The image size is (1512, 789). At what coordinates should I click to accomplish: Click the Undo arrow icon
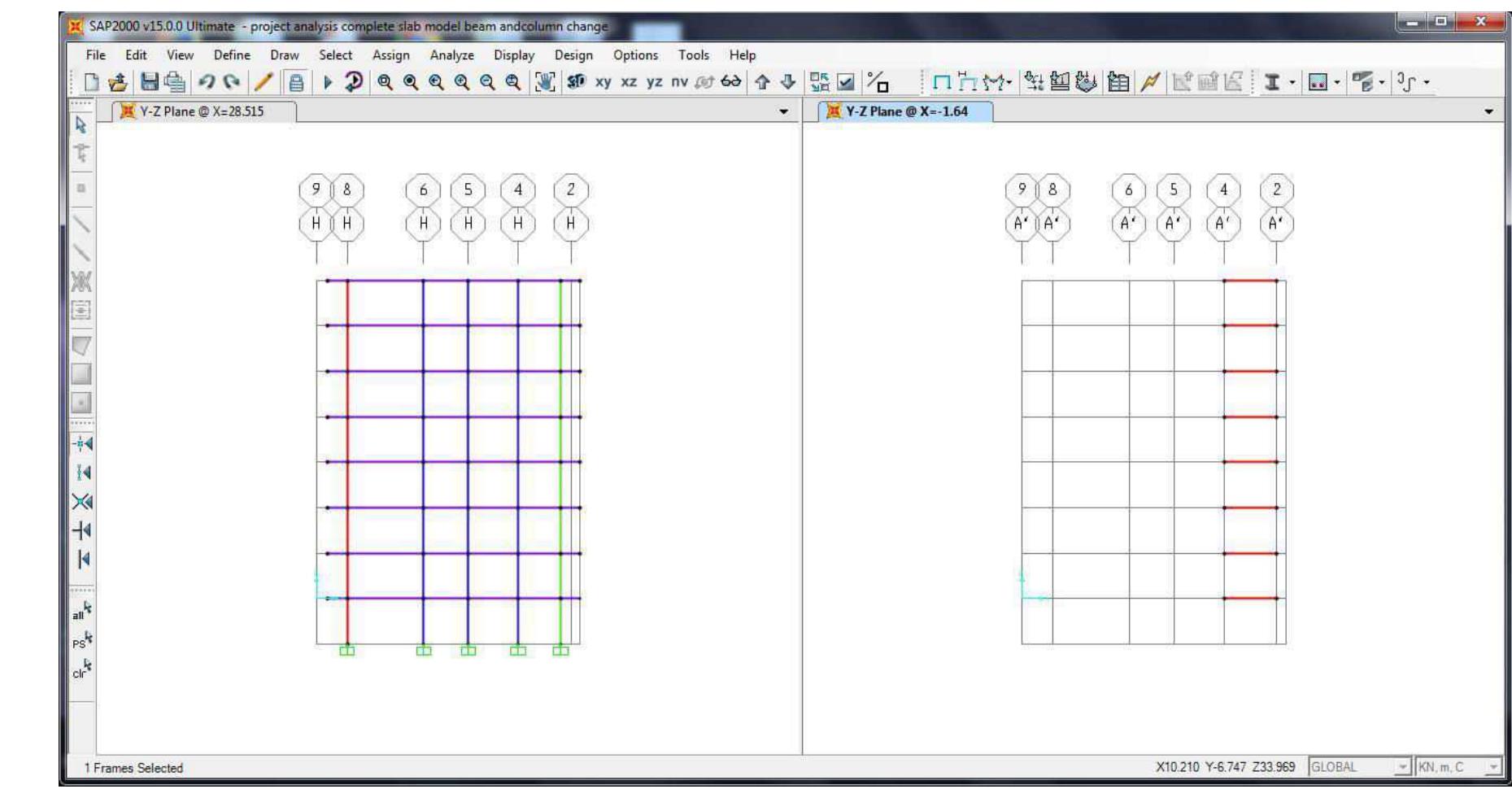207,81
